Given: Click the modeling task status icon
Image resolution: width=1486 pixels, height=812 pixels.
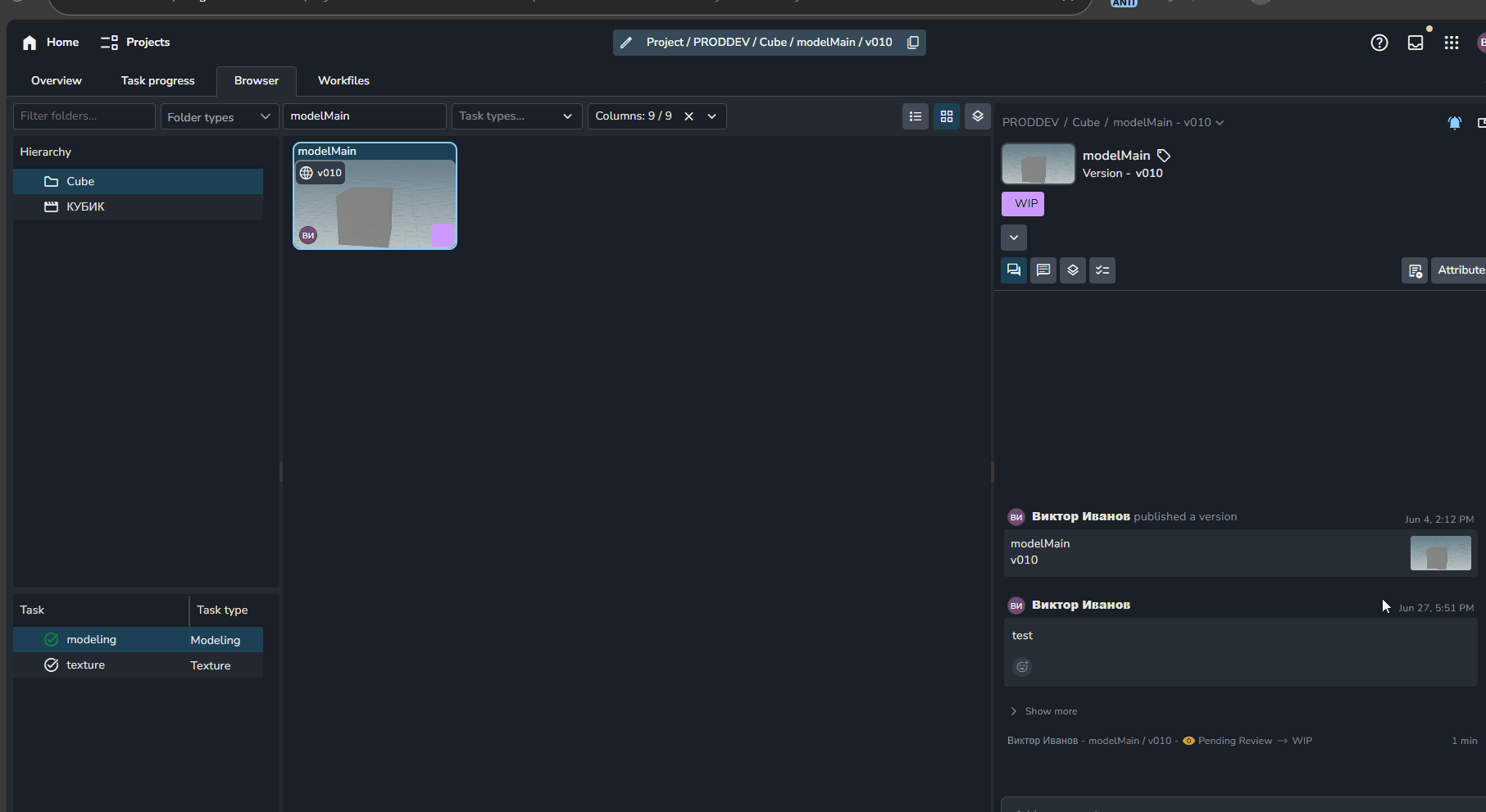Looking at the screenshot, I should 52,640.
